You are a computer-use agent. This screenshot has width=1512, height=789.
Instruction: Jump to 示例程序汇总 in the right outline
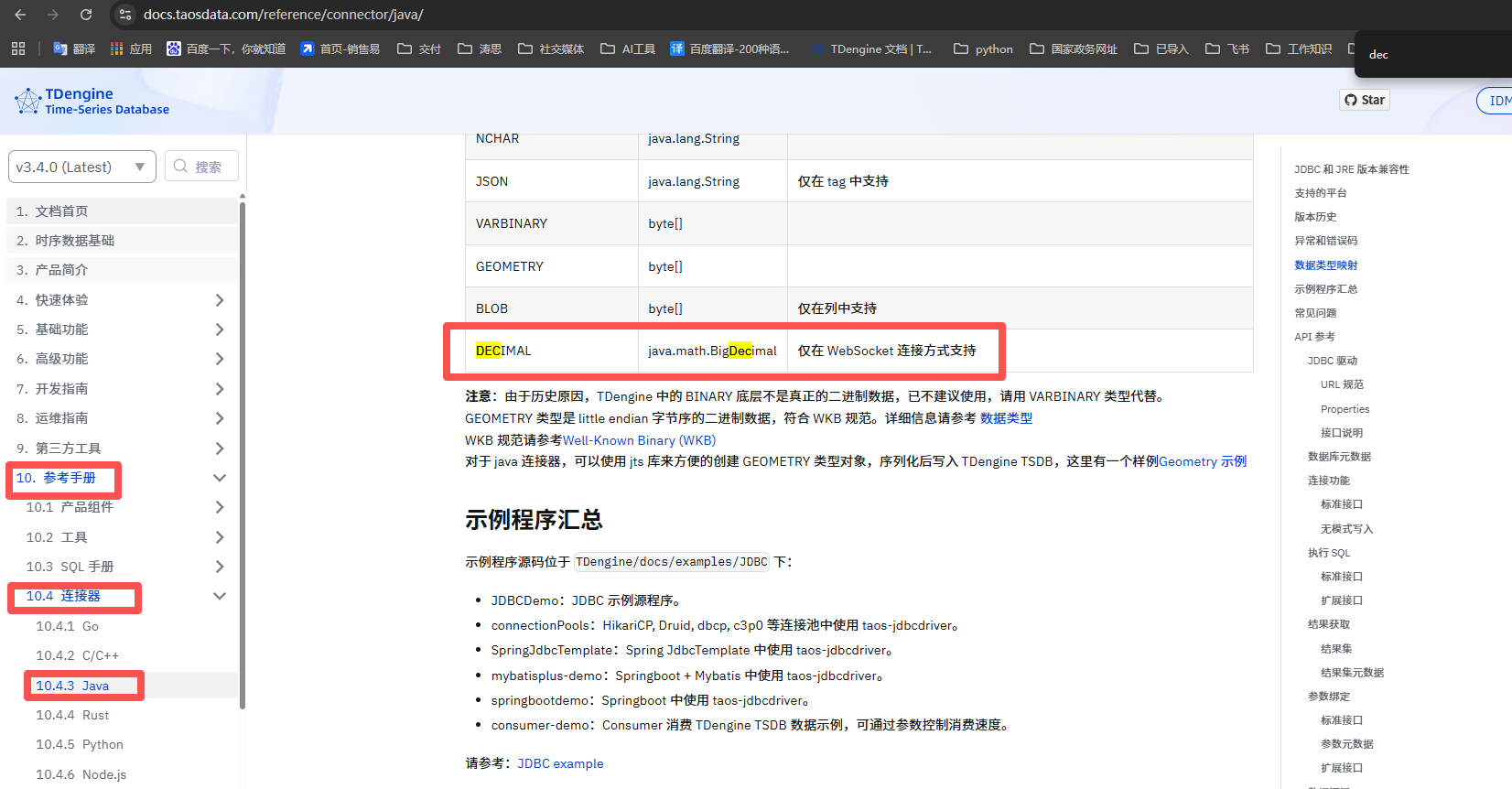click(x=1325, y=289)
